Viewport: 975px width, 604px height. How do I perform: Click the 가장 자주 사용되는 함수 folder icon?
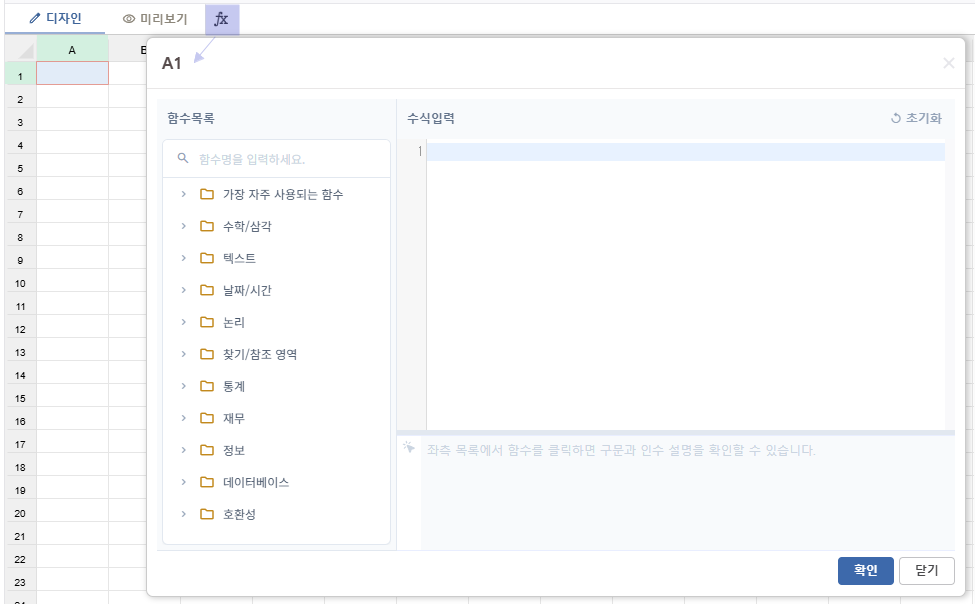[x=207, y=194]
